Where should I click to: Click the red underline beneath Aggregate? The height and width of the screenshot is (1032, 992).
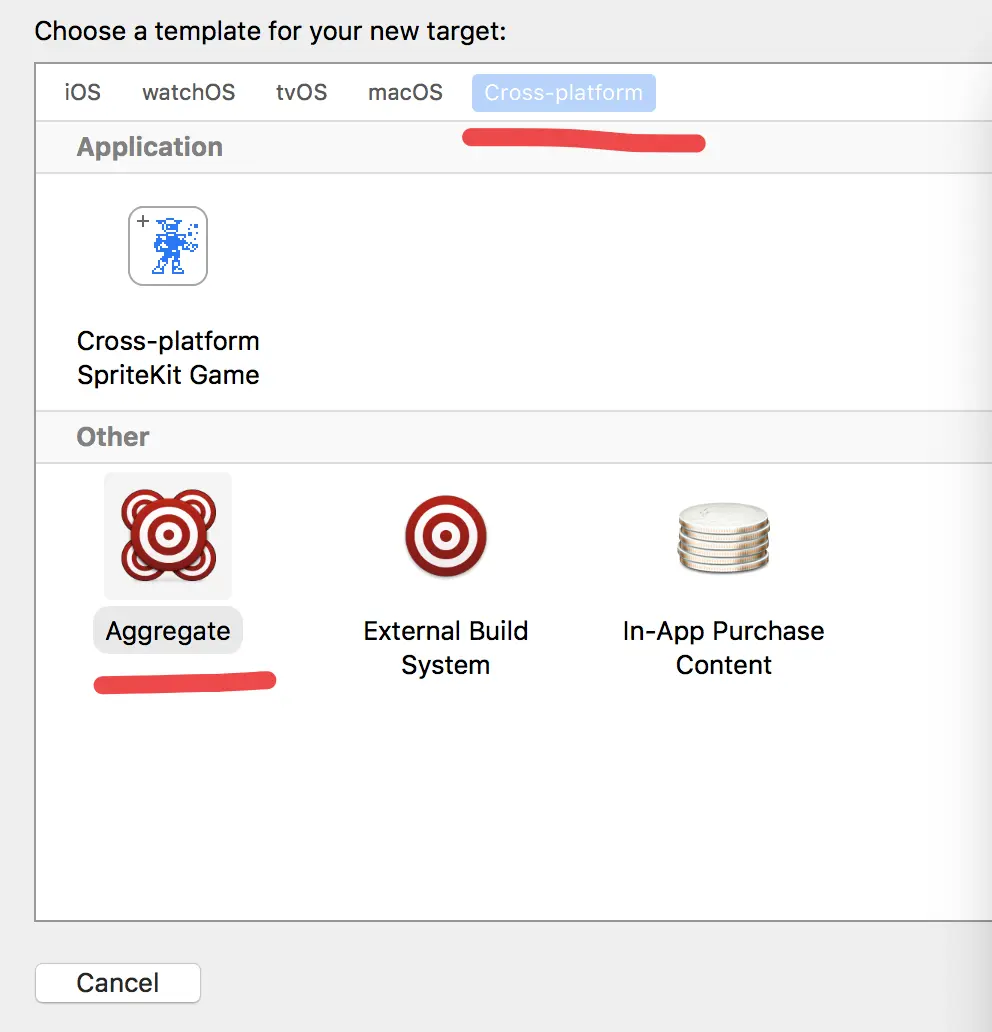pyautogui.click(x=185, y=682)
